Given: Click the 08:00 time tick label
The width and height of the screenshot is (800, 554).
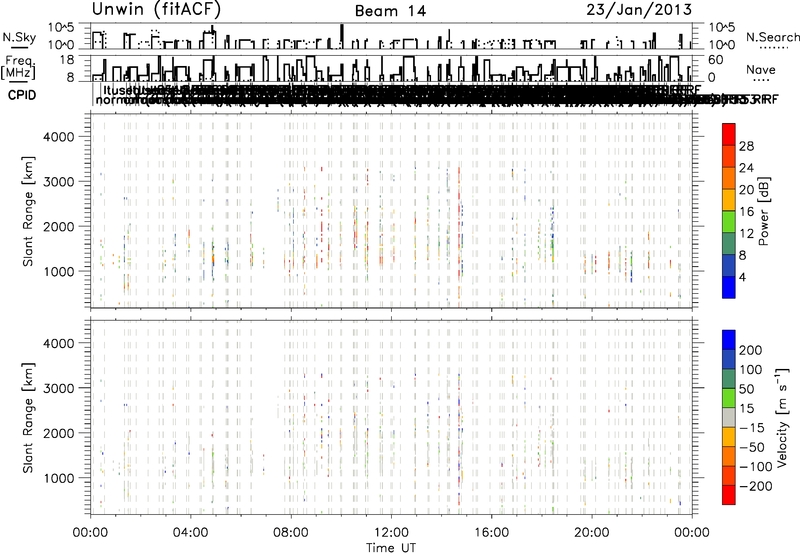Looking at the screenshot, I should click(x=291, y=533).
